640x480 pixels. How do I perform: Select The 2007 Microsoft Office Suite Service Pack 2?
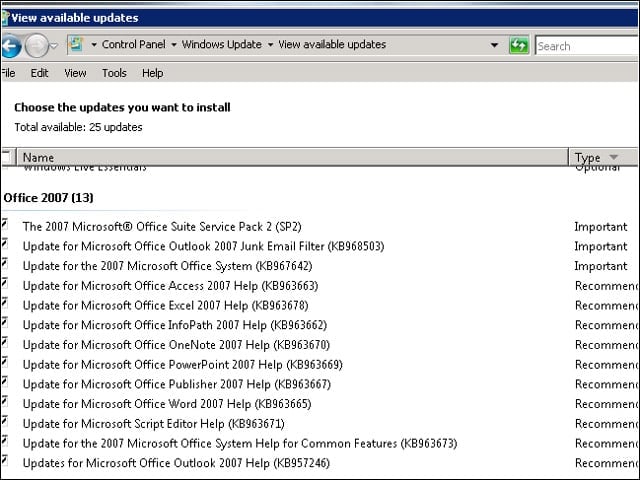pyautogui.click(x=162, y=227)
